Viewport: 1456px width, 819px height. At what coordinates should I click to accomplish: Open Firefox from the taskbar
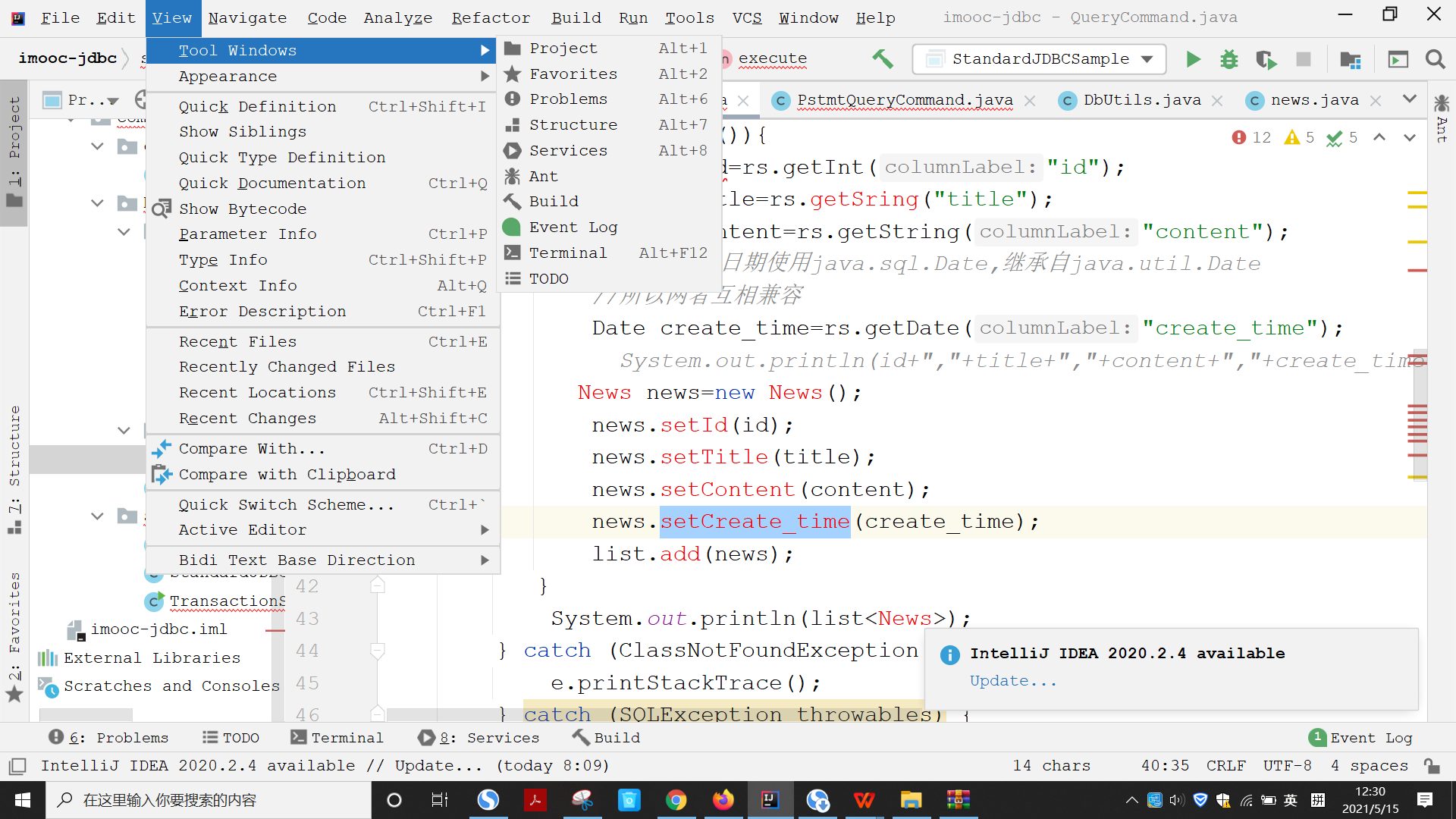[x=723, y=800]
